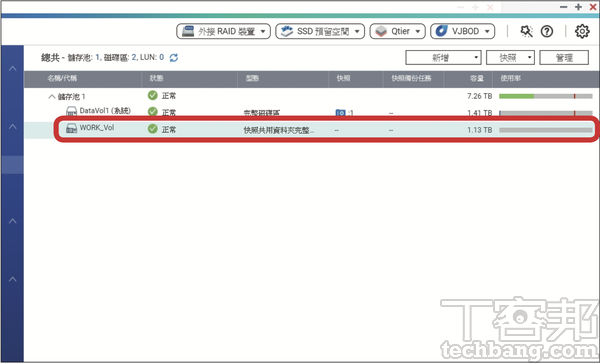Click the VJBOD blue icon
The width and height of the screenshot is (600, 363).
pos(442,31)
